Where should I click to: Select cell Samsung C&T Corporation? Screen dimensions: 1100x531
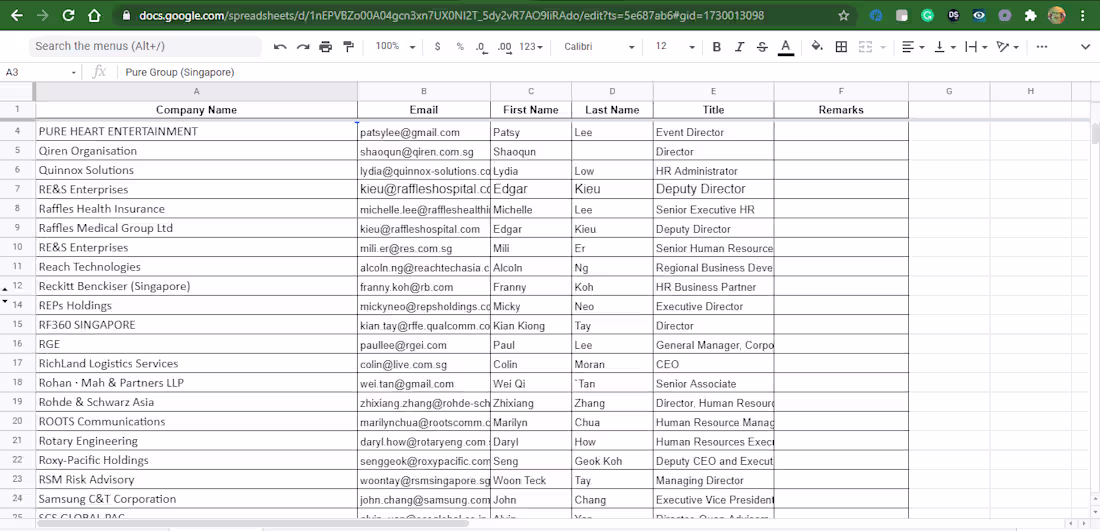tap(196, 499)
